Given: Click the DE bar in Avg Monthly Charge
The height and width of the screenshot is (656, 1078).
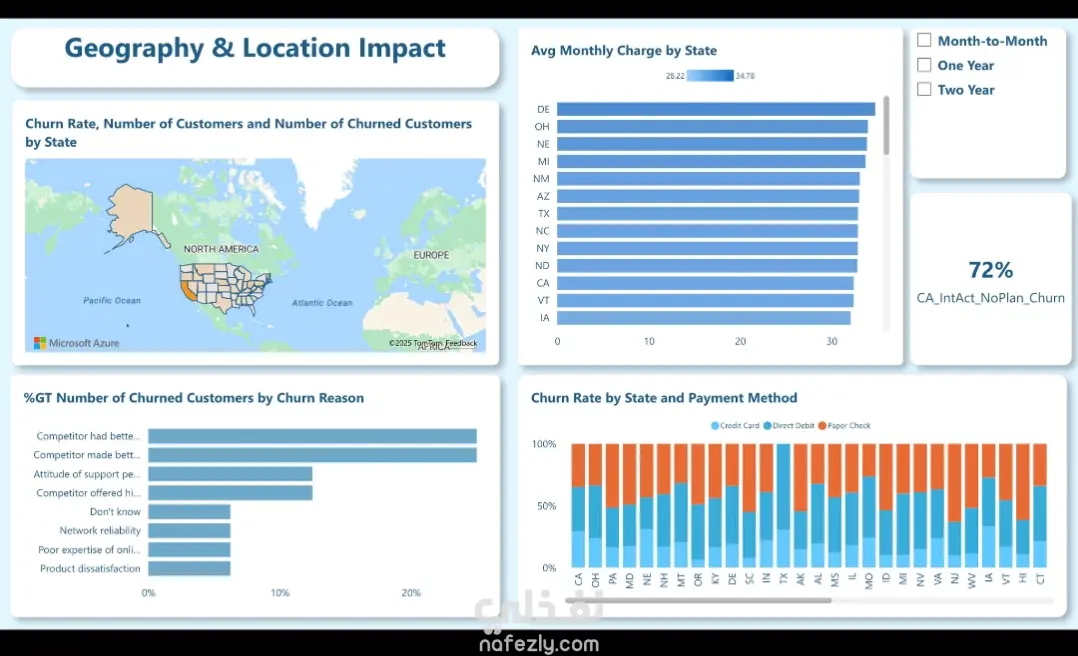Looking at the screenshot, I should tap(716, 109).
